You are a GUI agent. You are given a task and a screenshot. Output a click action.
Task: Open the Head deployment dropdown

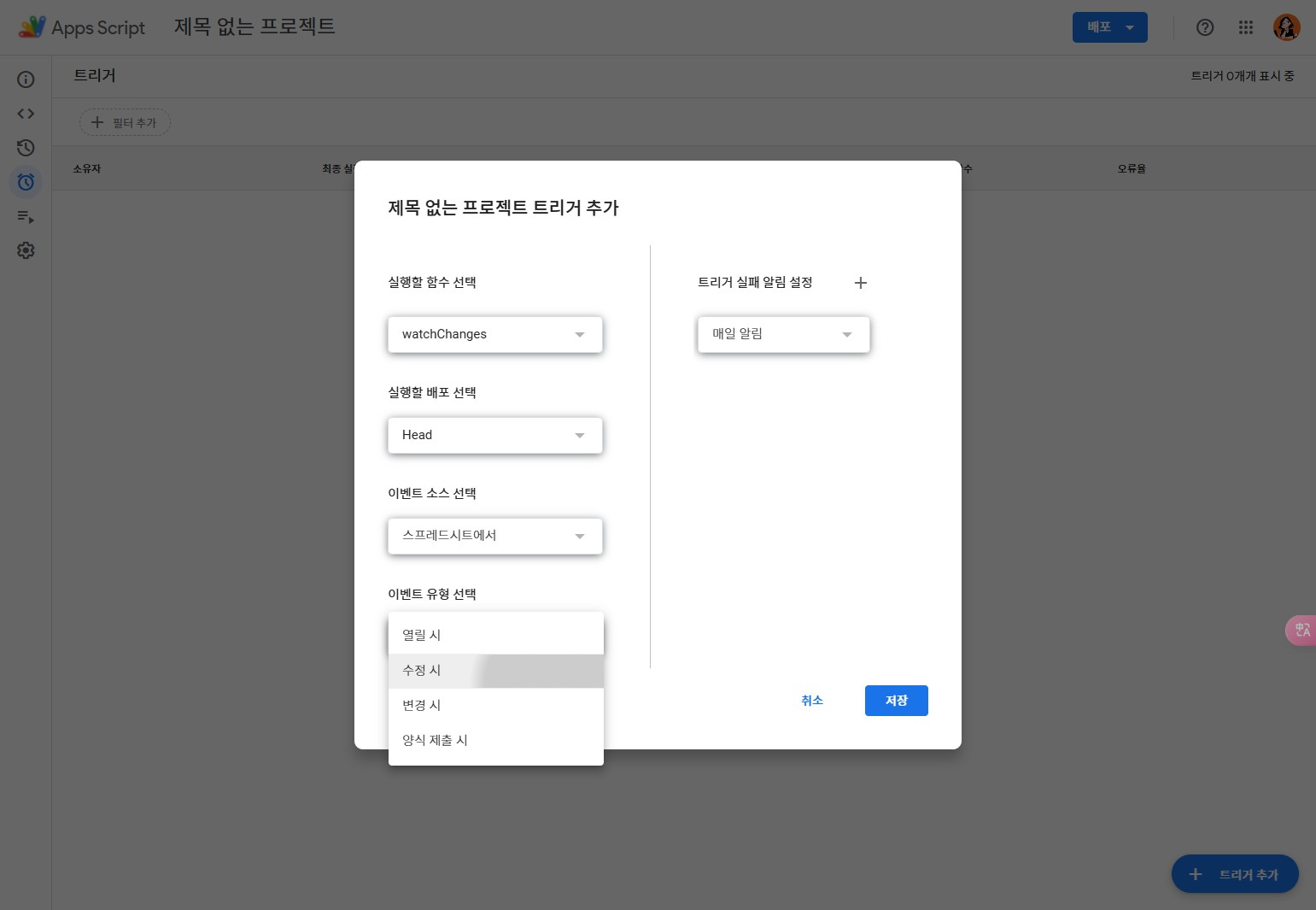(495, 435)
